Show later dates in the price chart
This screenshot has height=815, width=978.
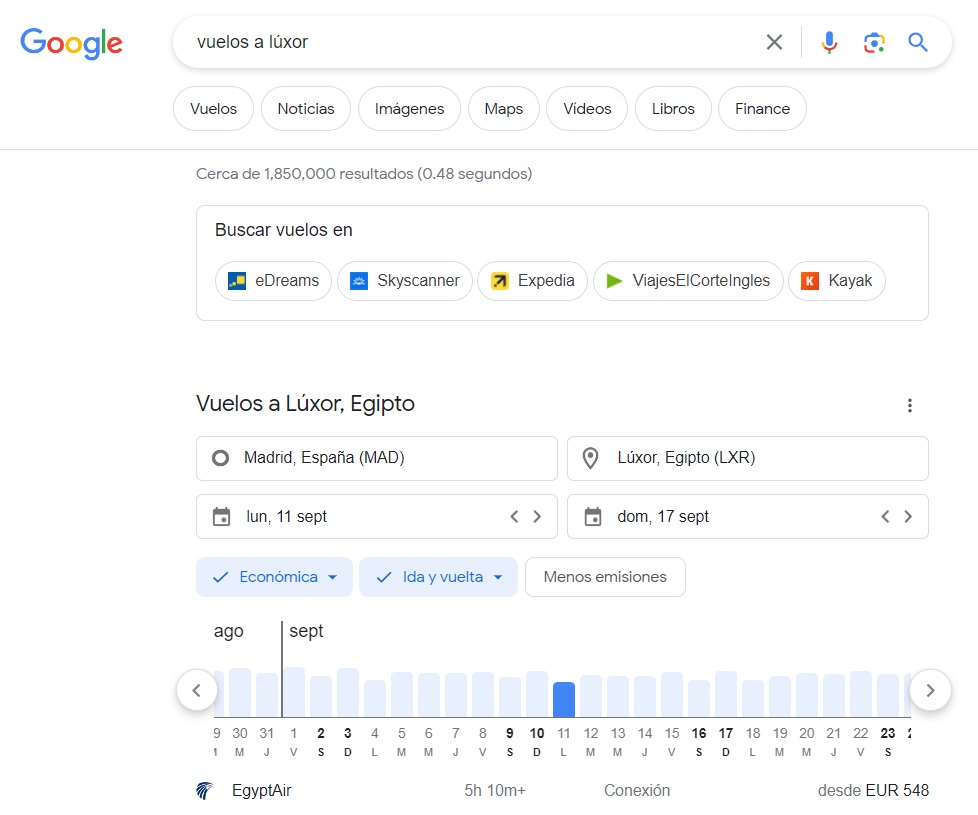pyautogui.click(x=930, y=690)
